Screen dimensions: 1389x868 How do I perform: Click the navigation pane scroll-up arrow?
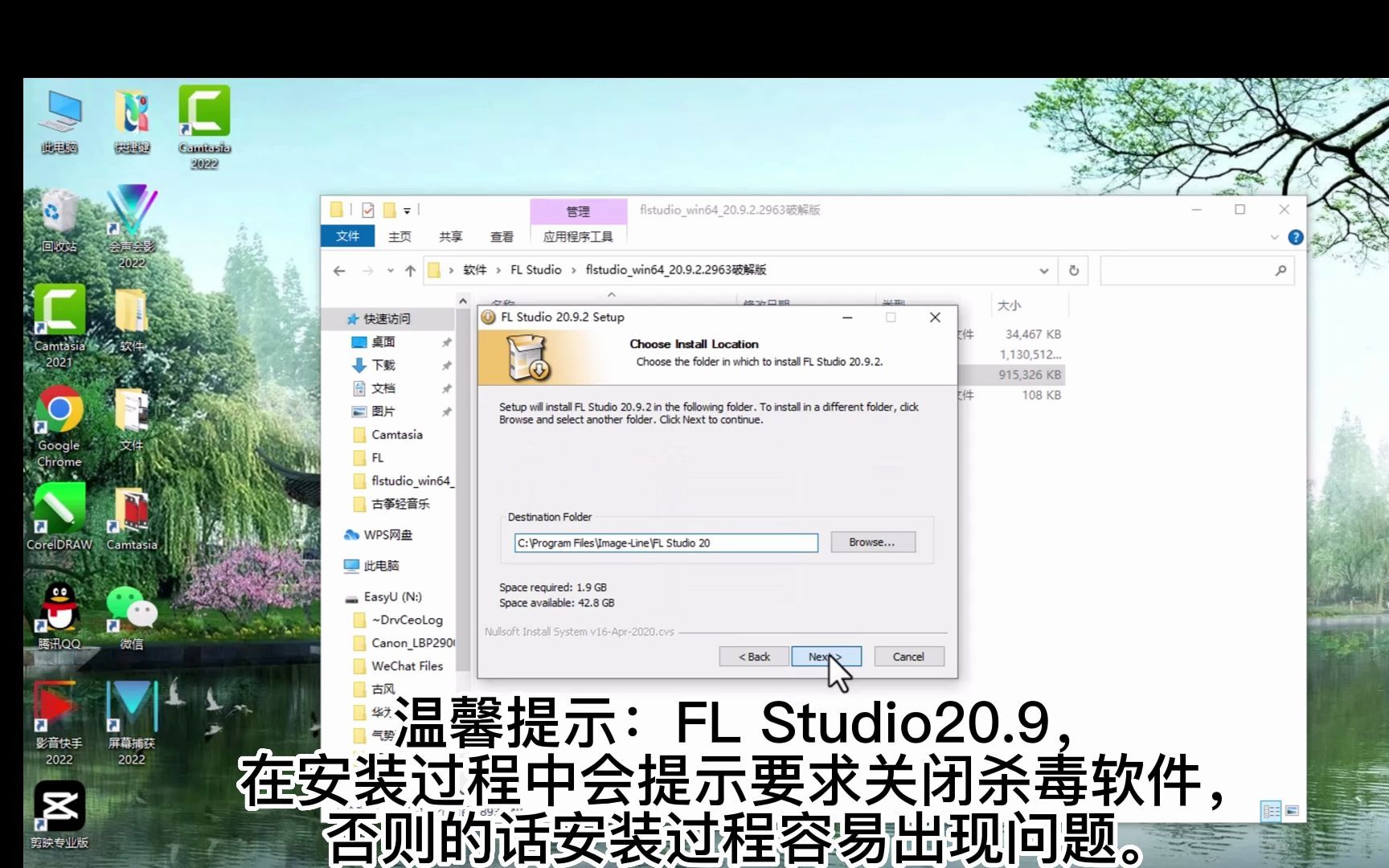click(x=463, y=301)
